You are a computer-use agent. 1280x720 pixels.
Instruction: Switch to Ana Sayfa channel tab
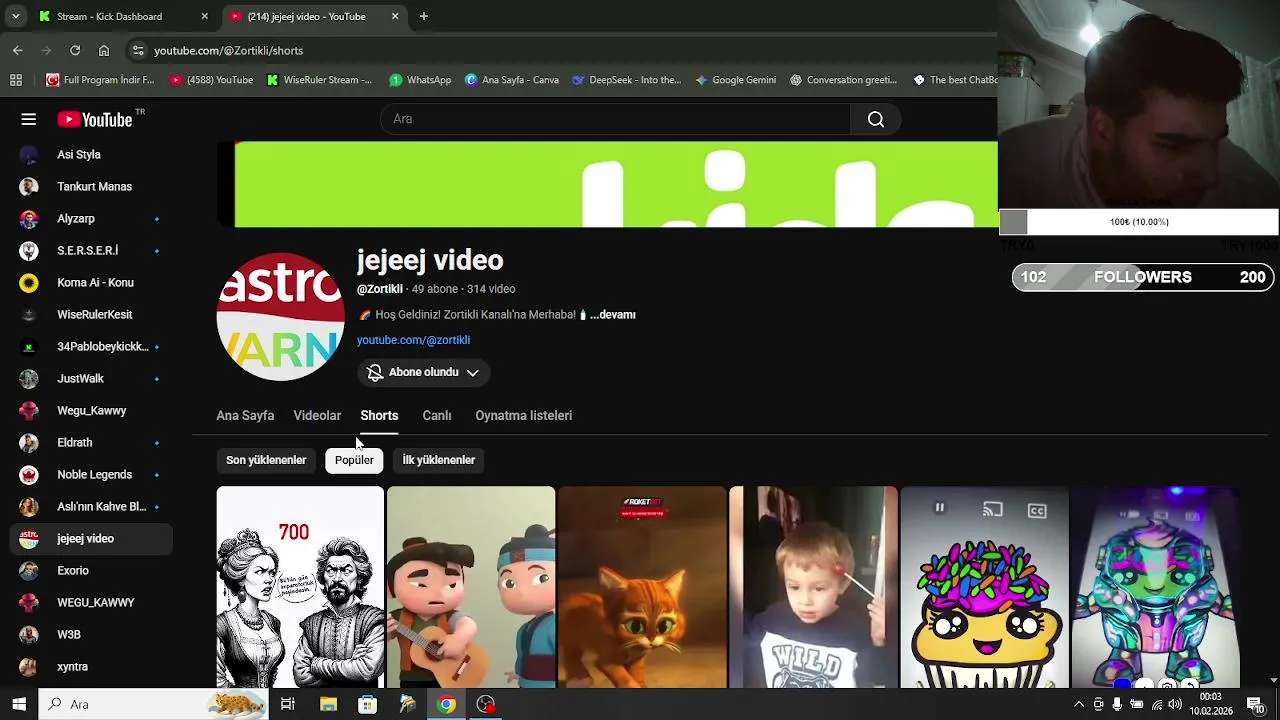[245, 415]
